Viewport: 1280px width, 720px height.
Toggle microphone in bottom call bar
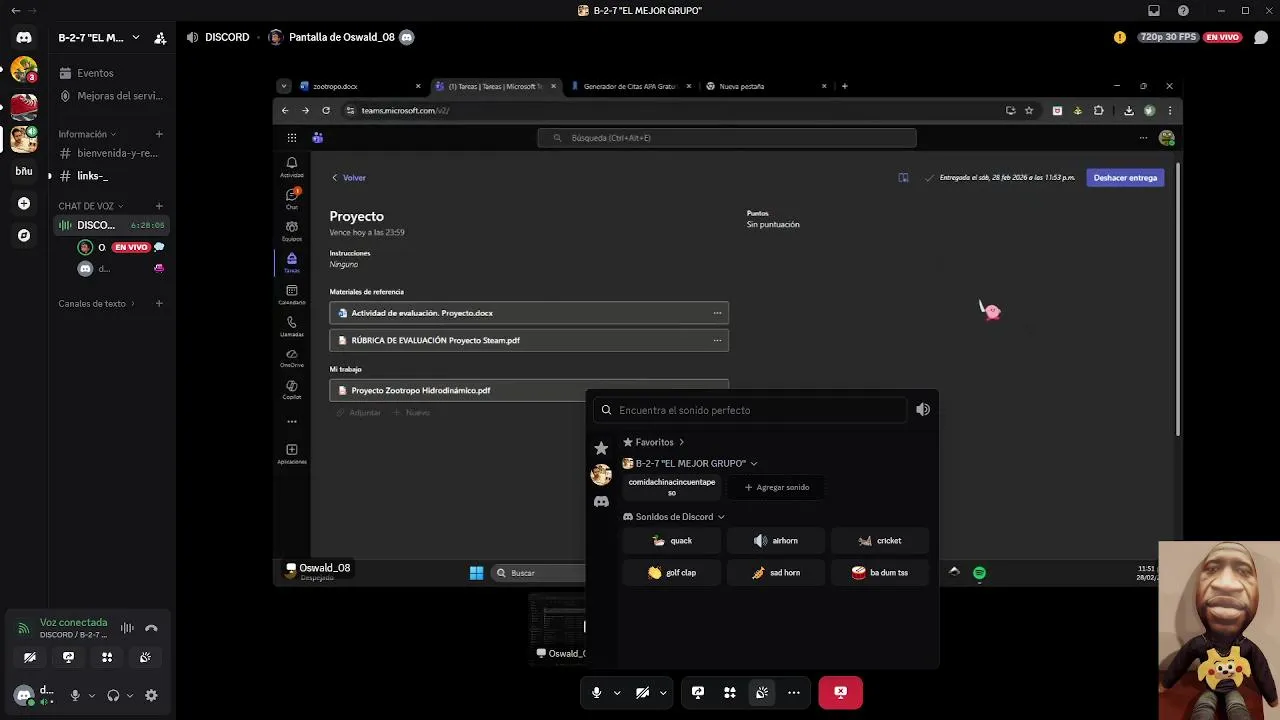pos(596,692)
